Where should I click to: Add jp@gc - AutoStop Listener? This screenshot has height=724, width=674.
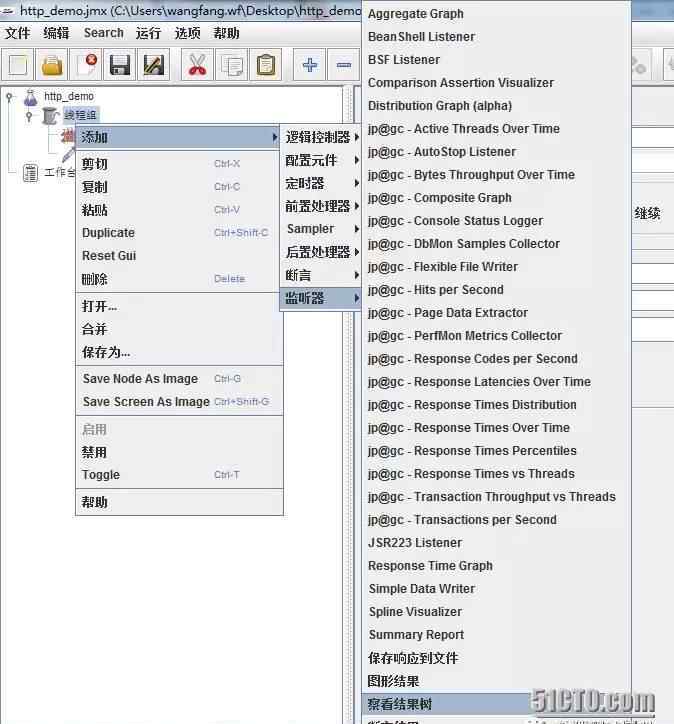[496, 152]
